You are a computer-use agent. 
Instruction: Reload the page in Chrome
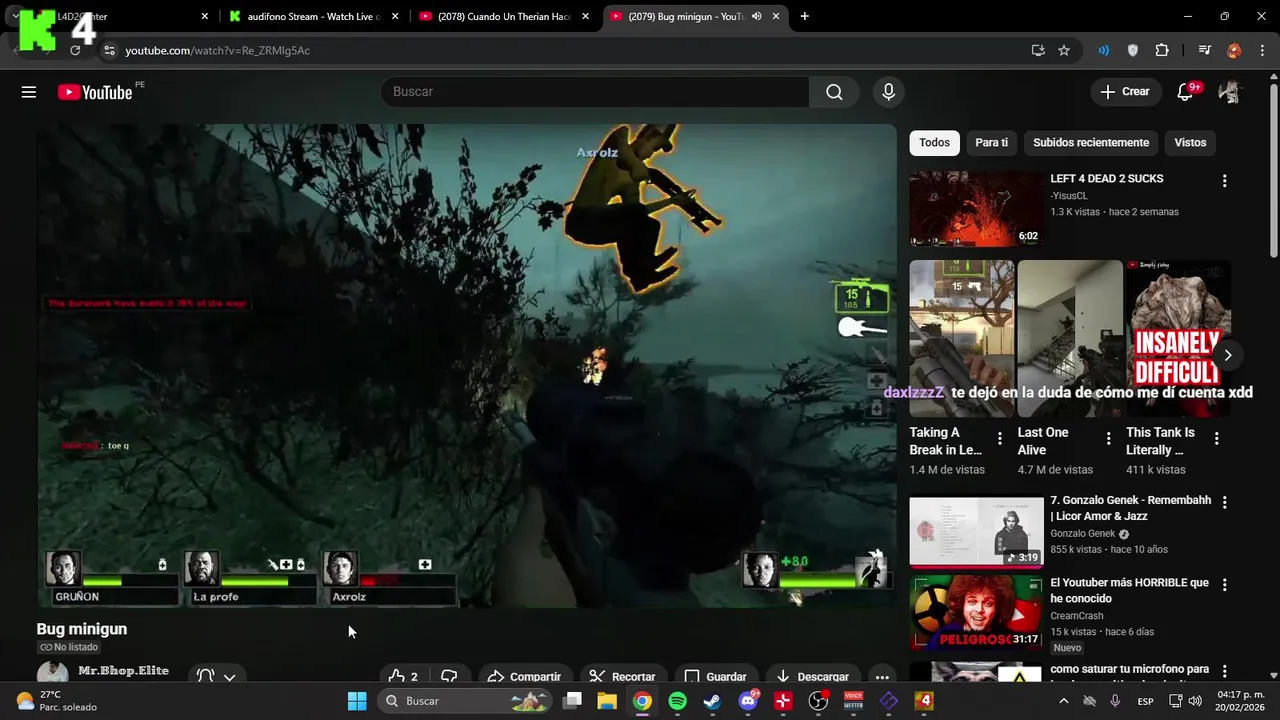75,50
